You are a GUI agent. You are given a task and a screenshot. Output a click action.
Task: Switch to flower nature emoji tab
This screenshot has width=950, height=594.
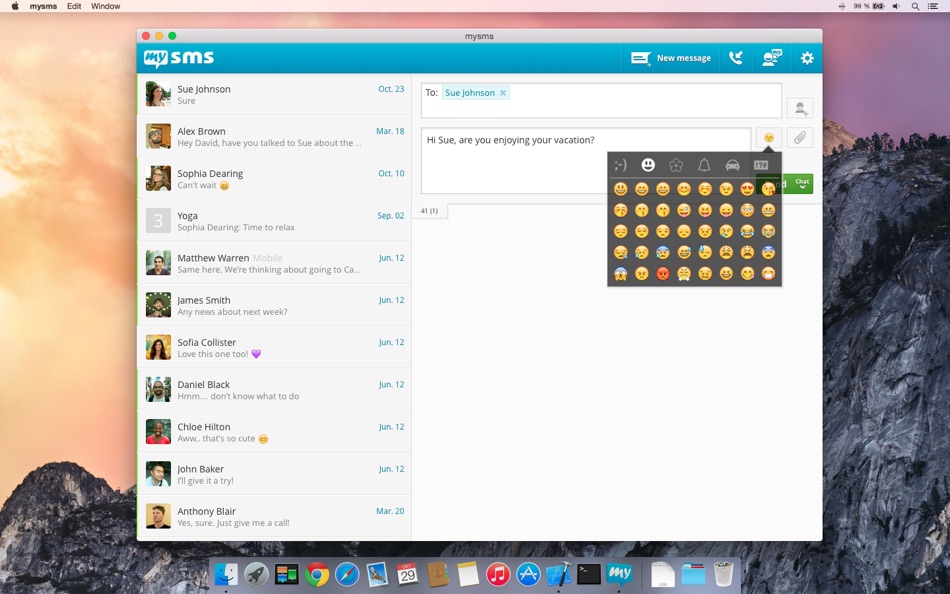click(x=676, y=165)
